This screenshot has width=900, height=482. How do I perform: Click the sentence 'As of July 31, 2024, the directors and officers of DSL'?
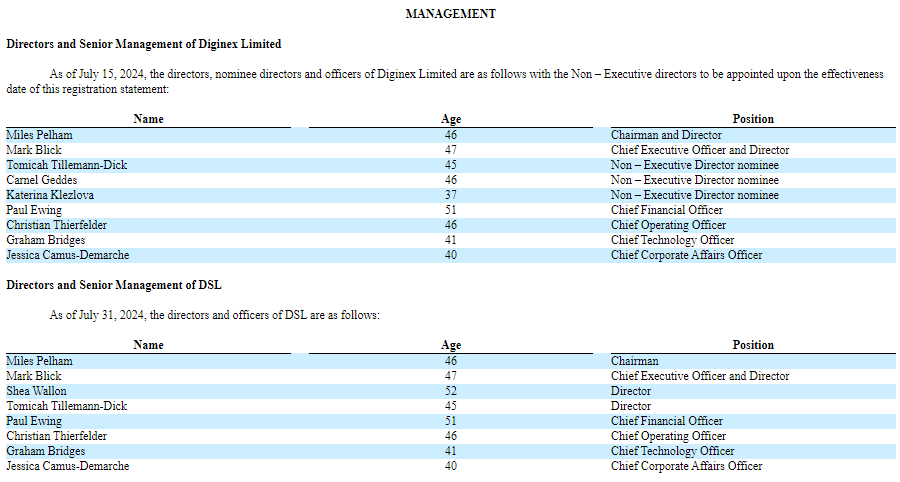(215, 315)
